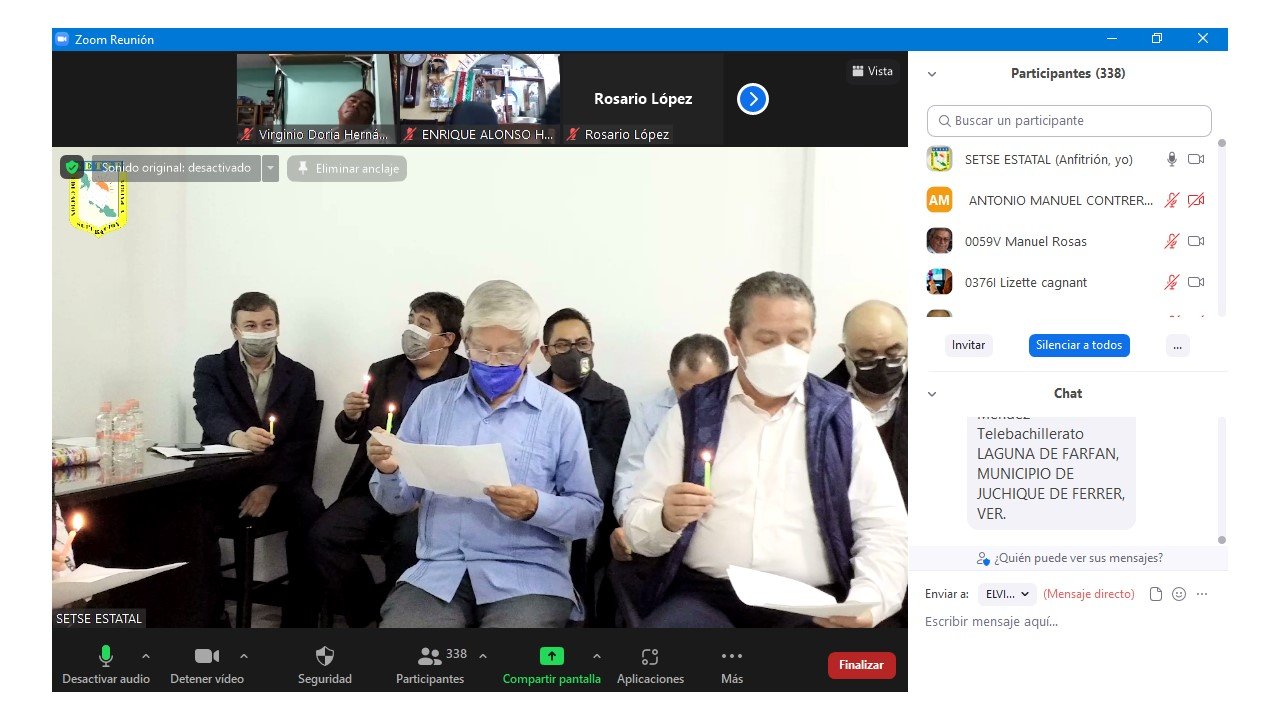Viewport: 1280px width, 720px height.
Task: Click muted microphone of 0376I Lizette cagnant
Action: pyautogui.click(x=1172, y=282)
